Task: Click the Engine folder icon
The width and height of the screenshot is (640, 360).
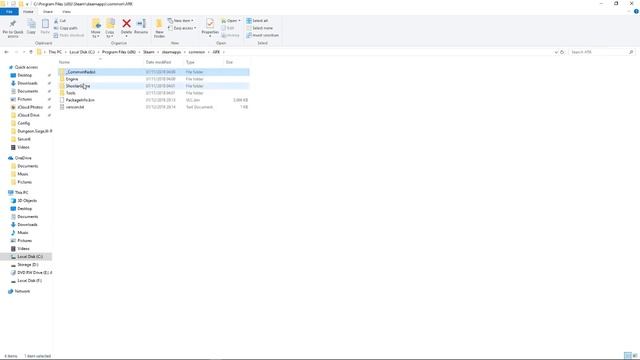Action: 62,79
